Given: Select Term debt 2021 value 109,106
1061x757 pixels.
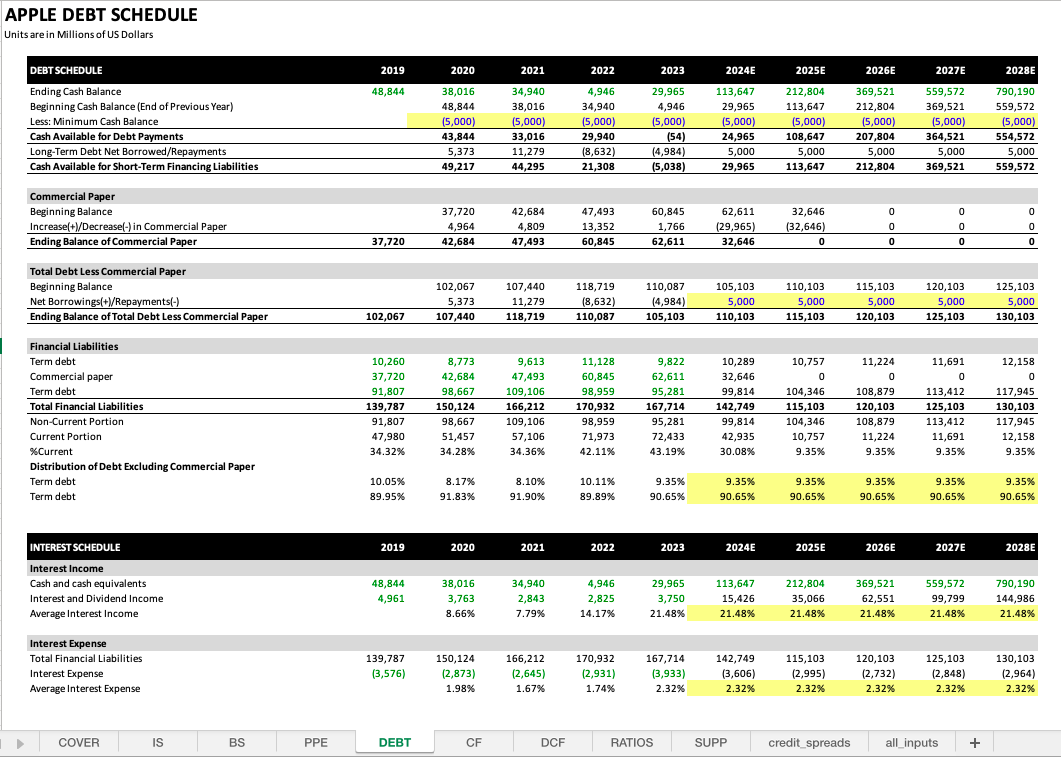Looking at the screenshot, I should [525, 392].
